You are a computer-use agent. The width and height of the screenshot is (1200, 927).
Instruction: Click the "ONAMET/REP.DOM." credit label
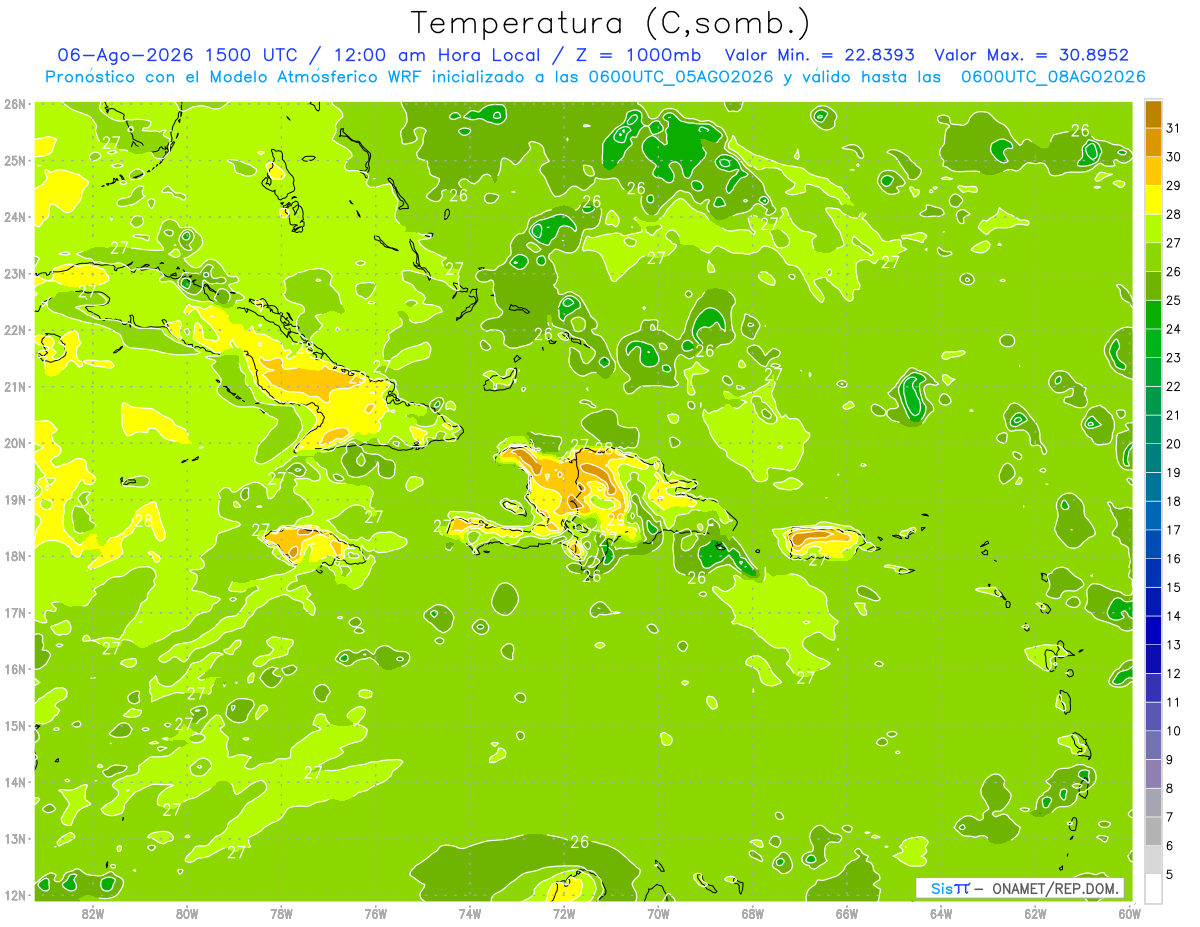pyautogui.click(x=1053, y=888)
